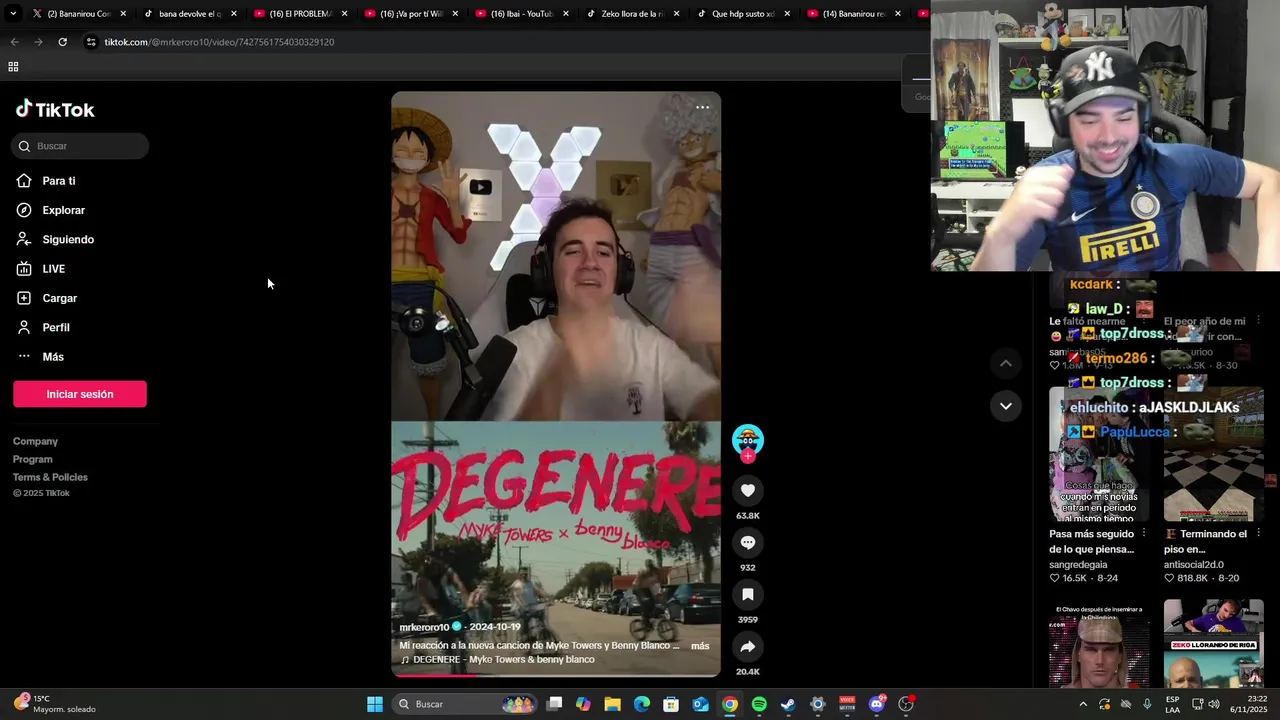The width and height of the screenshot is (1280, 720).
Task: Open the mrkeroro10 profile avatar beside video
Action: 747,439
